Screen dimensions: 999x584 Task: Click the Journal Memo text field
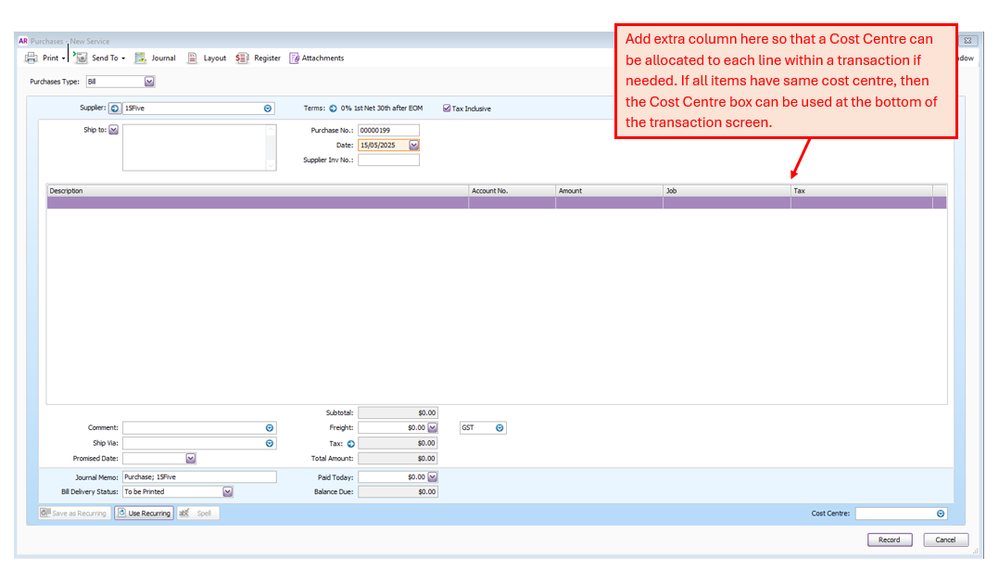[198, 477]
